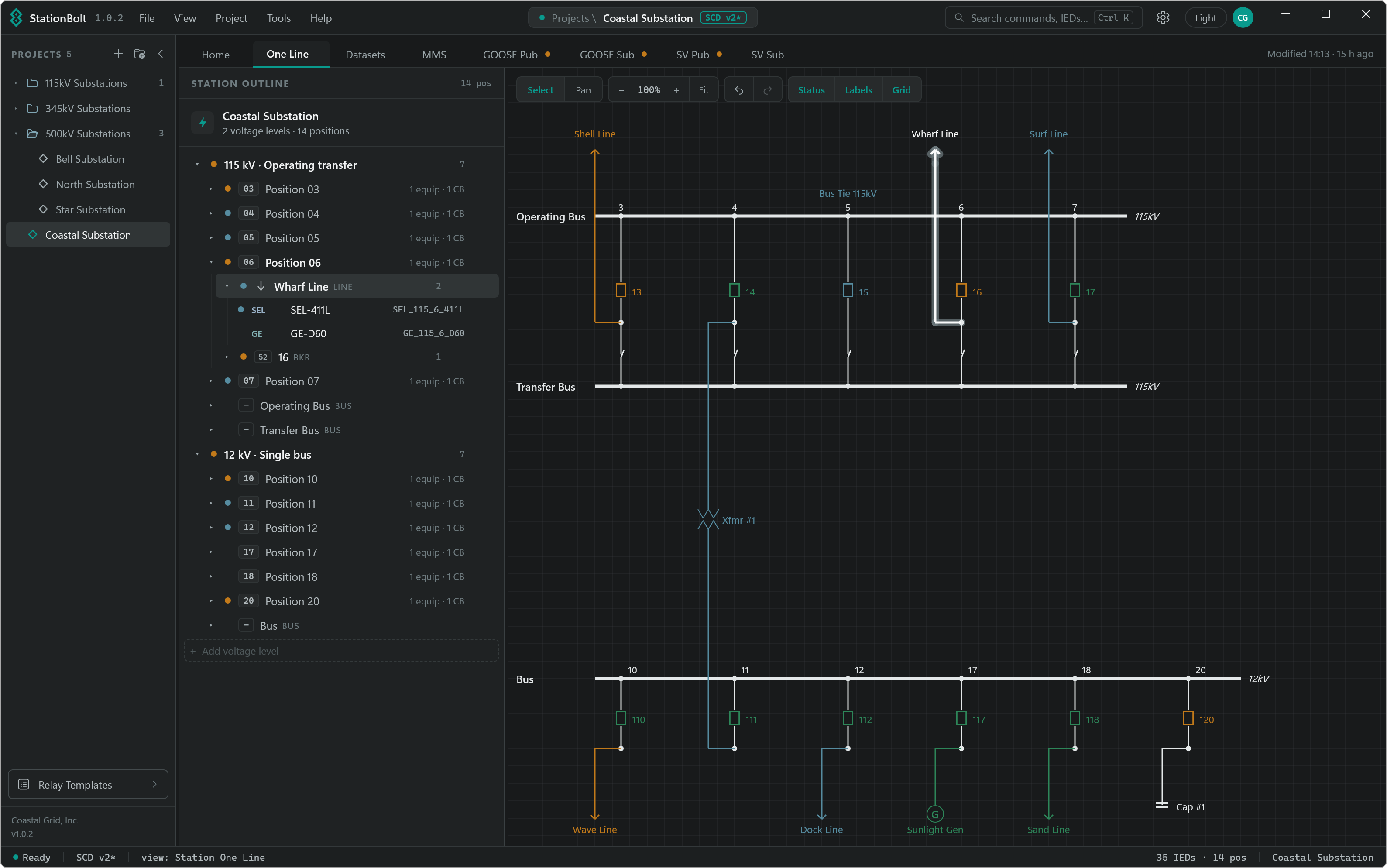Expand Position 03 row
This screenshot has width=1387, height=868.
point(211,189)
